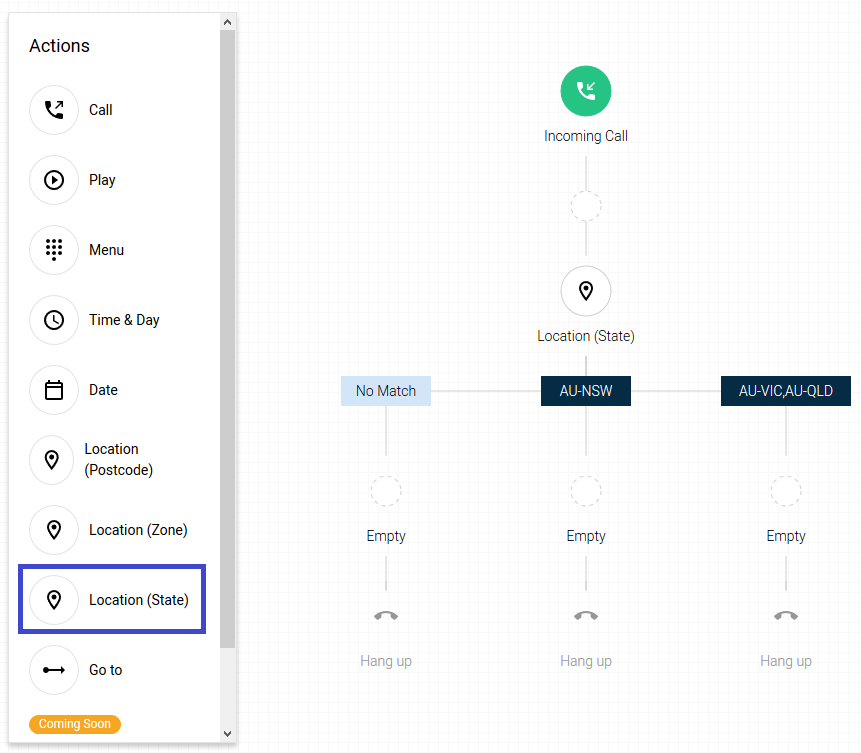This screenshot has height=753, width=861.
Task: Select the Date calendar icon
Action: click(x=54, y=390)
